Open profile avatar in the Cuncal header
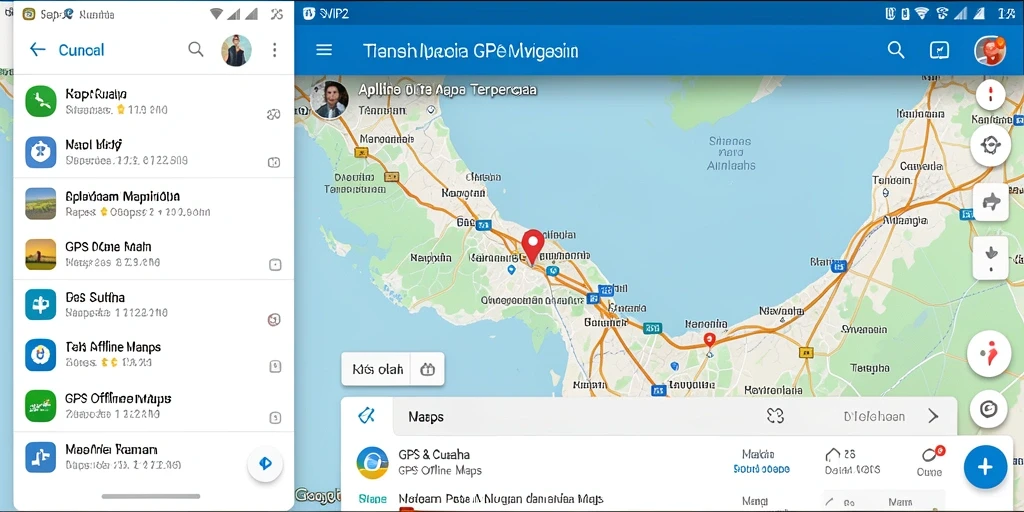Viewport: 1024px width, 512px height. tap(236, 50)
